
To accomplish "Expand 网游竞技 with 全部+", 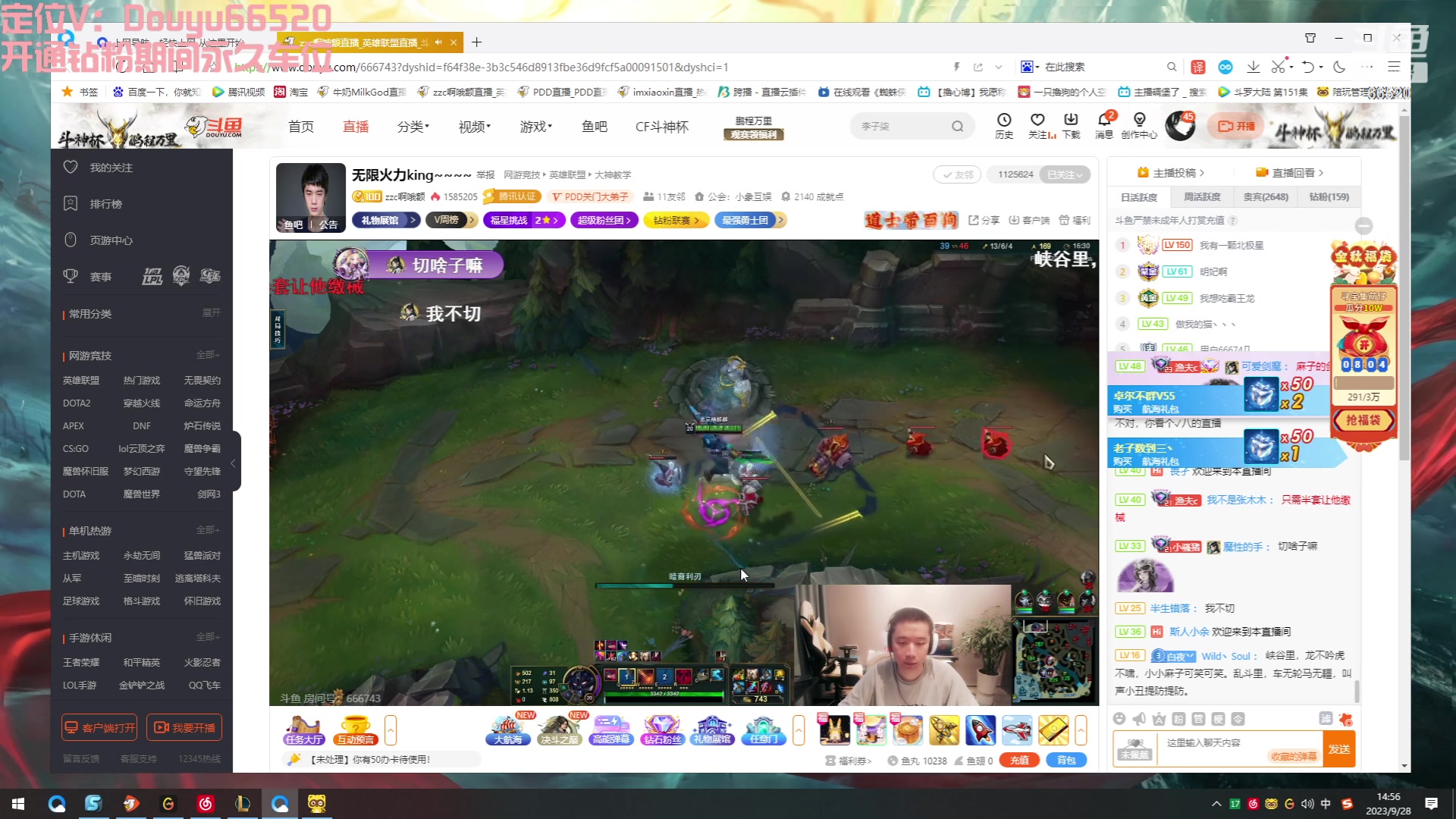I will coord(208,355).
